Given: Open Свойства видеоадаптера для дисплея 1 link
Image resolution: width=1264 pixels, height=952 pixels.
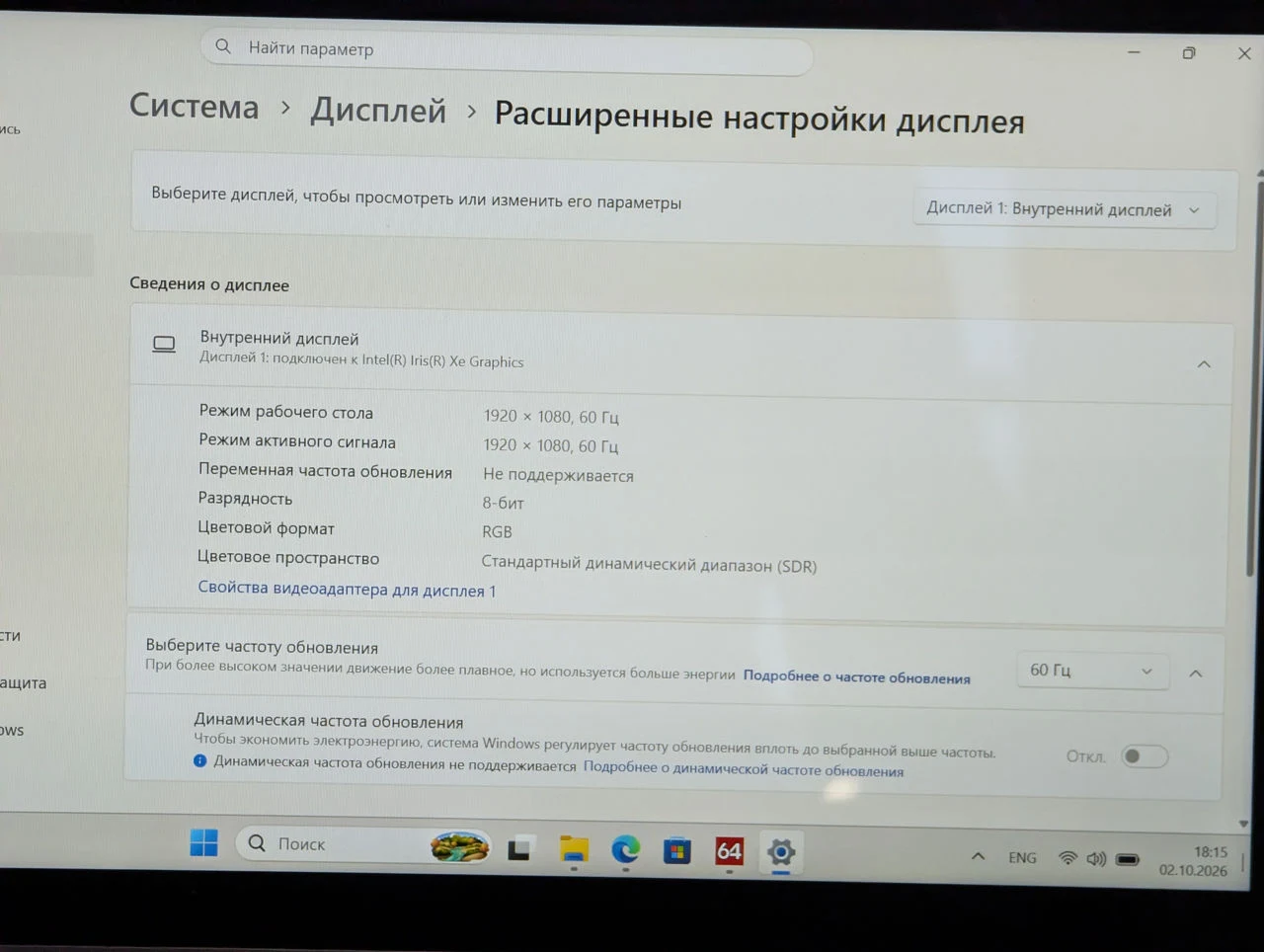Looking at the screenshot, I should (347, 589).
